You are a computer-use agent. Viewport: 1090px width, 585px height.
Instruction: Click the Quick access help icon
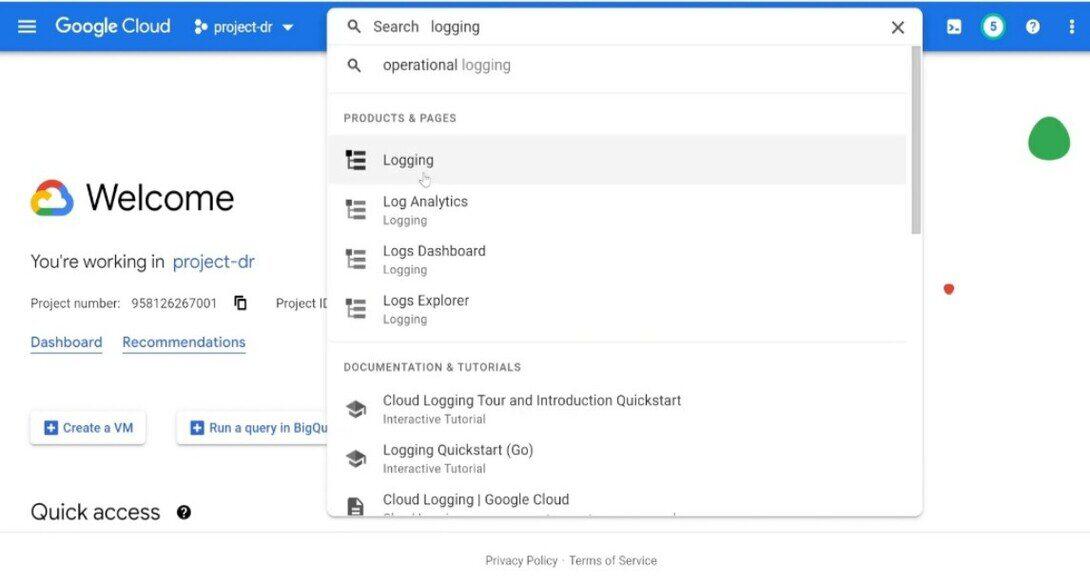coord(184,512)
